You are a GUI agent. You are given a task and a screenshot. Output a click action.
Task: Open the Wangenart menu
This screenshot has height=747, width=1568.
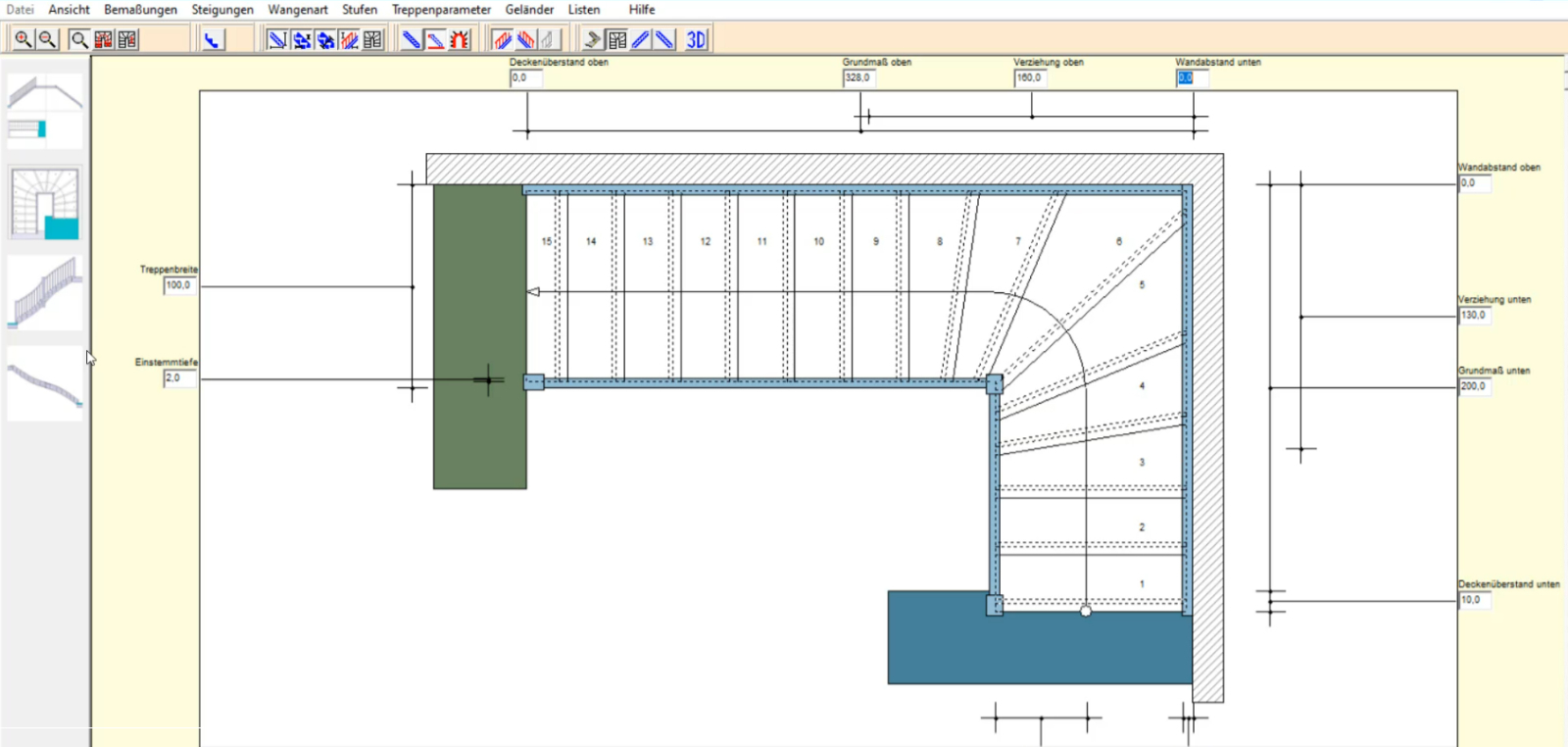(x=297, y=10)
